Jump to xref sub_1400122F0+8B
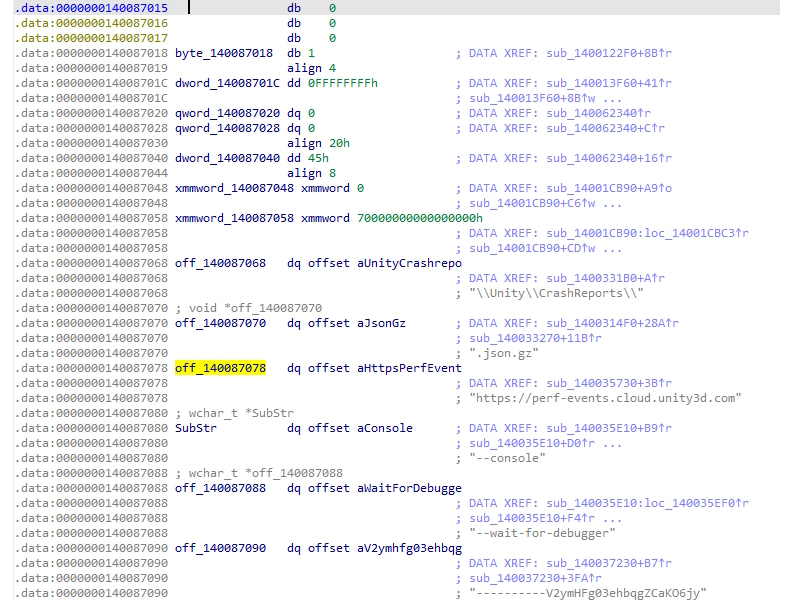The image size is (800, 600). [609, 53]
